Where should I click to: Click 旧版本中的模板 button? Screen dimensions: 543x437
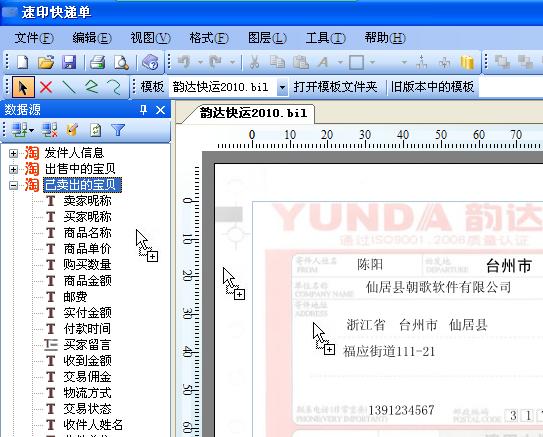tap(432, 87)
